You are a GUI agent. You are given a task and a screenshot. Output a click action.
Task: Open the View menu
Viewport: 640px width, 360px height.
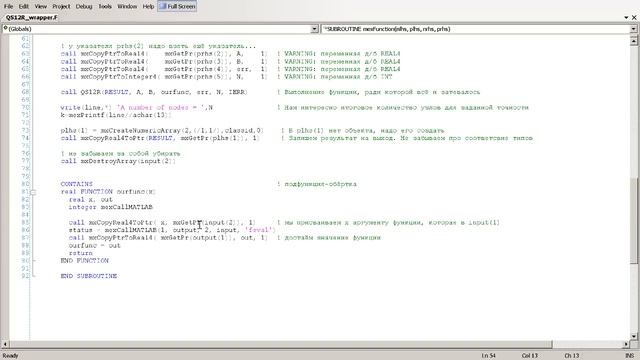[x=40, y=7]
